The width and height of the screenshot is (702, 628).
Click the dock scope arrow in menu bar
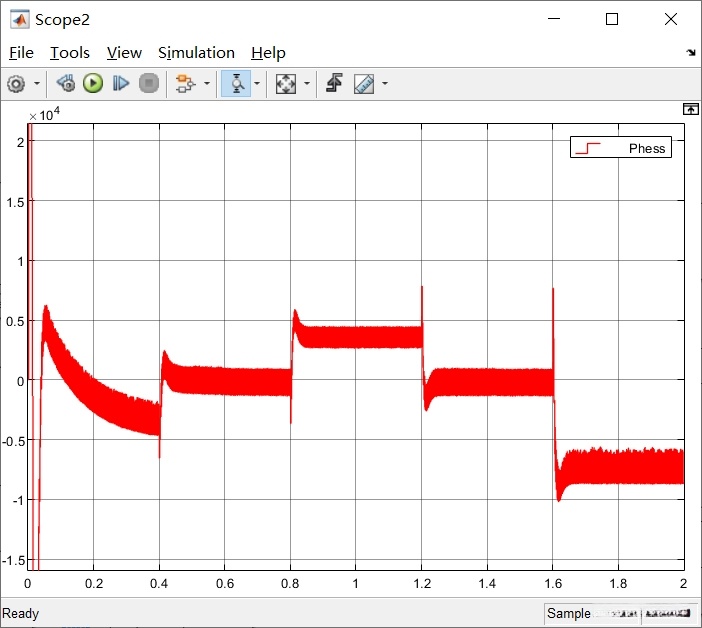[x=691, y=53]
